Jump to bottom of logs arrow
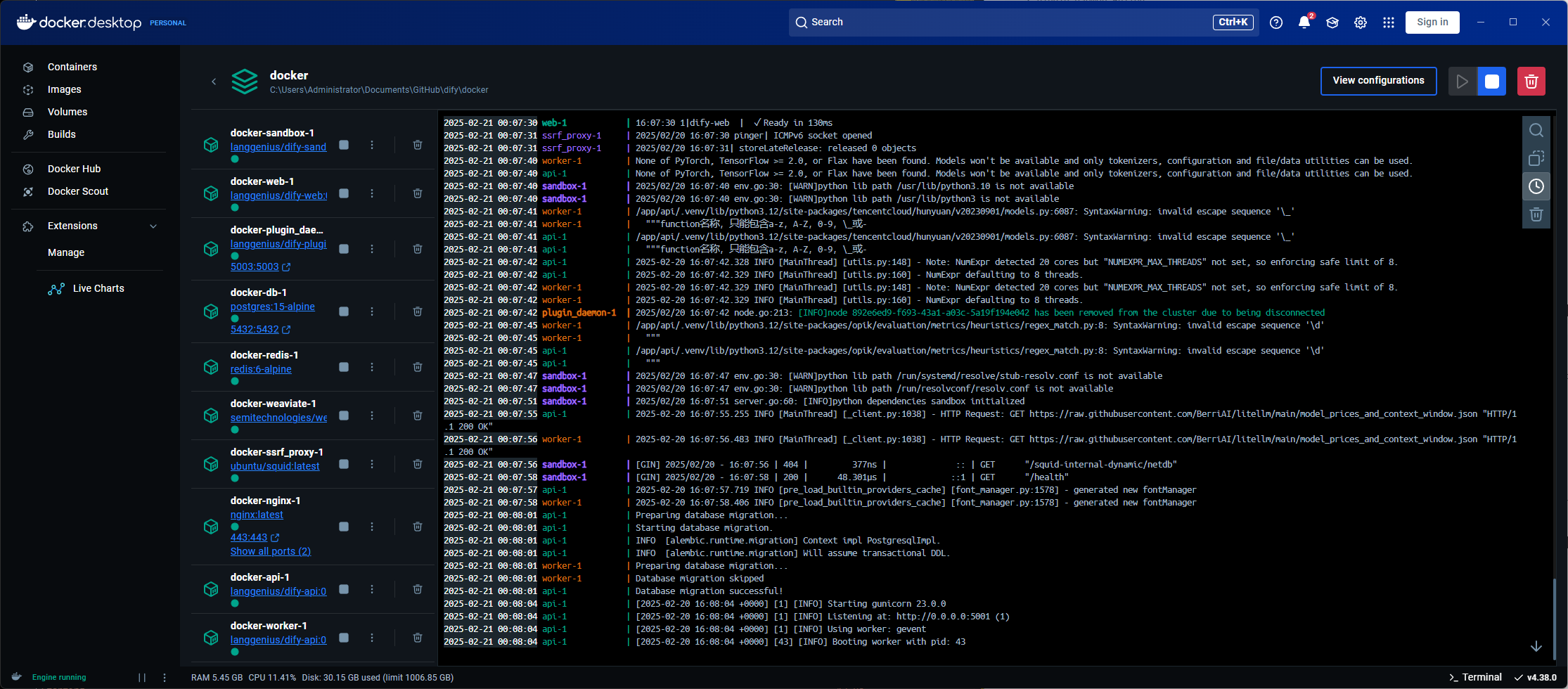Screen dimensions: 1568x689 point(1536,646)
